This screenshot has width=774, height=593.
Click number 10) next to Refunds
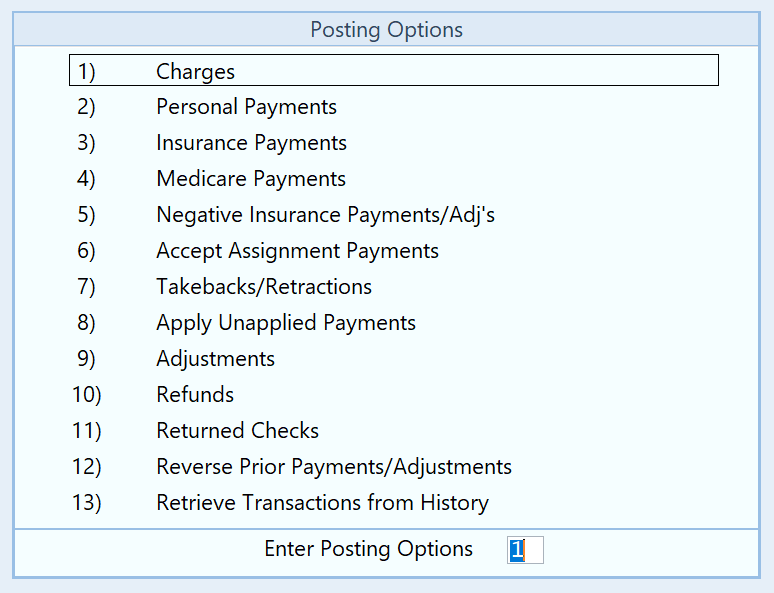(87, 395)
